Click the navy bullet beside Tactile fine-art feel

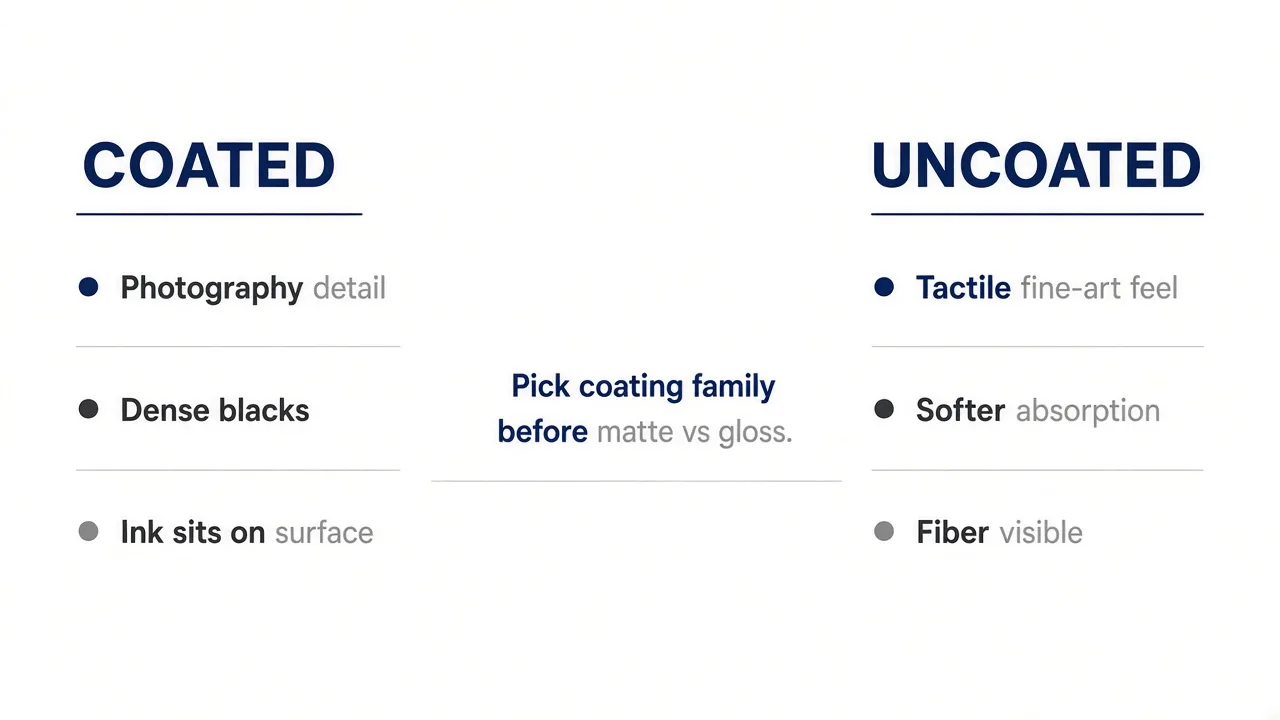click(884, 288)
